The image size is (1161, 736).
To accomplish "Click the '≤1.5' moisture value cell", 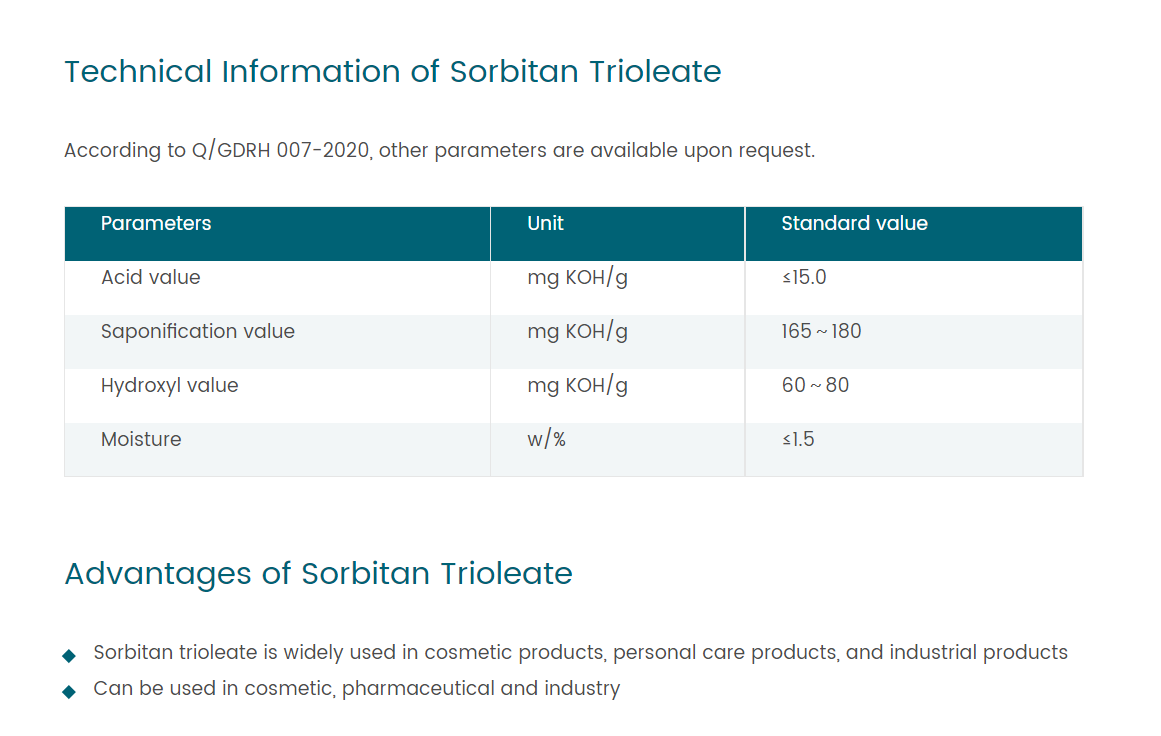I will pos(798,440).
